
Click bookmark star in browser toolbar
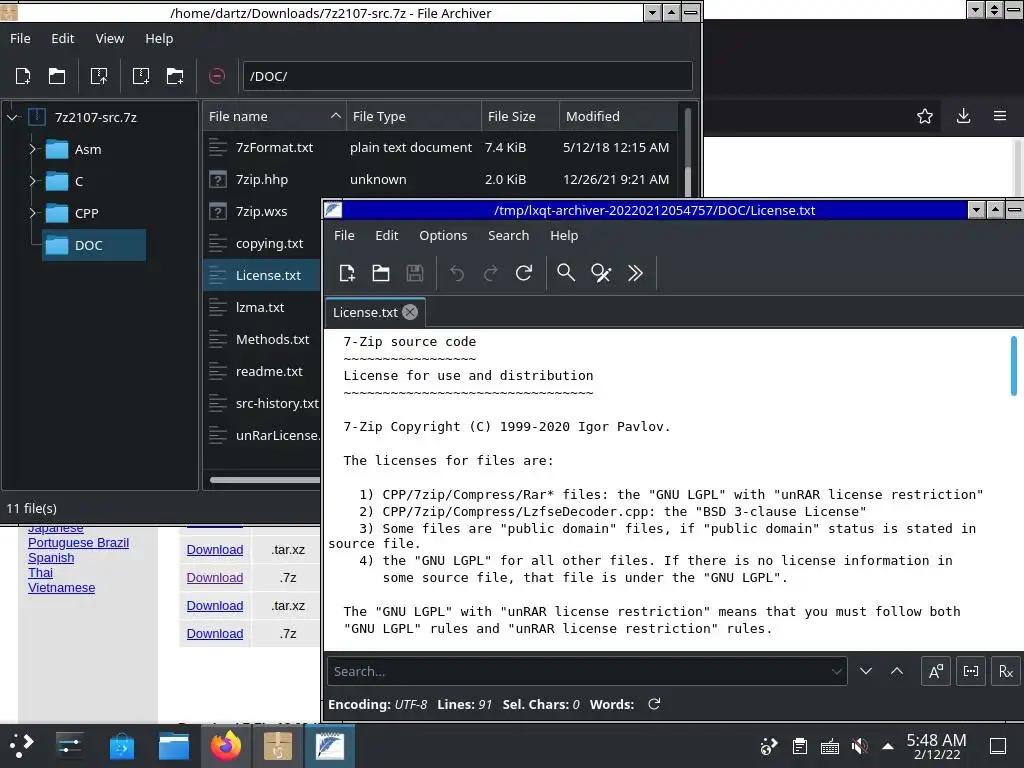click(925, 116)
